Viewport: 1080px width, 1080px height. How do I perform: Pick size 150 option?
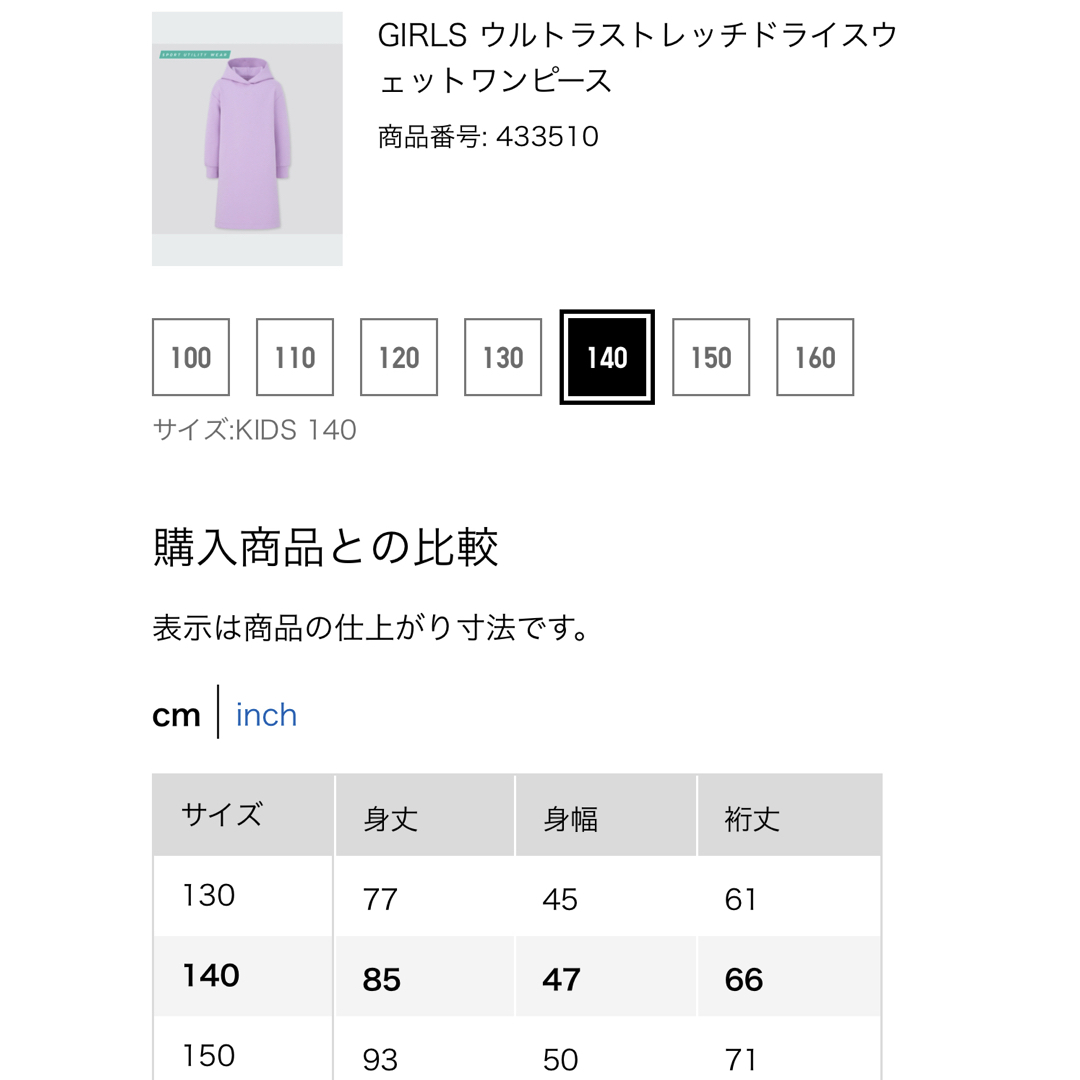711,357
